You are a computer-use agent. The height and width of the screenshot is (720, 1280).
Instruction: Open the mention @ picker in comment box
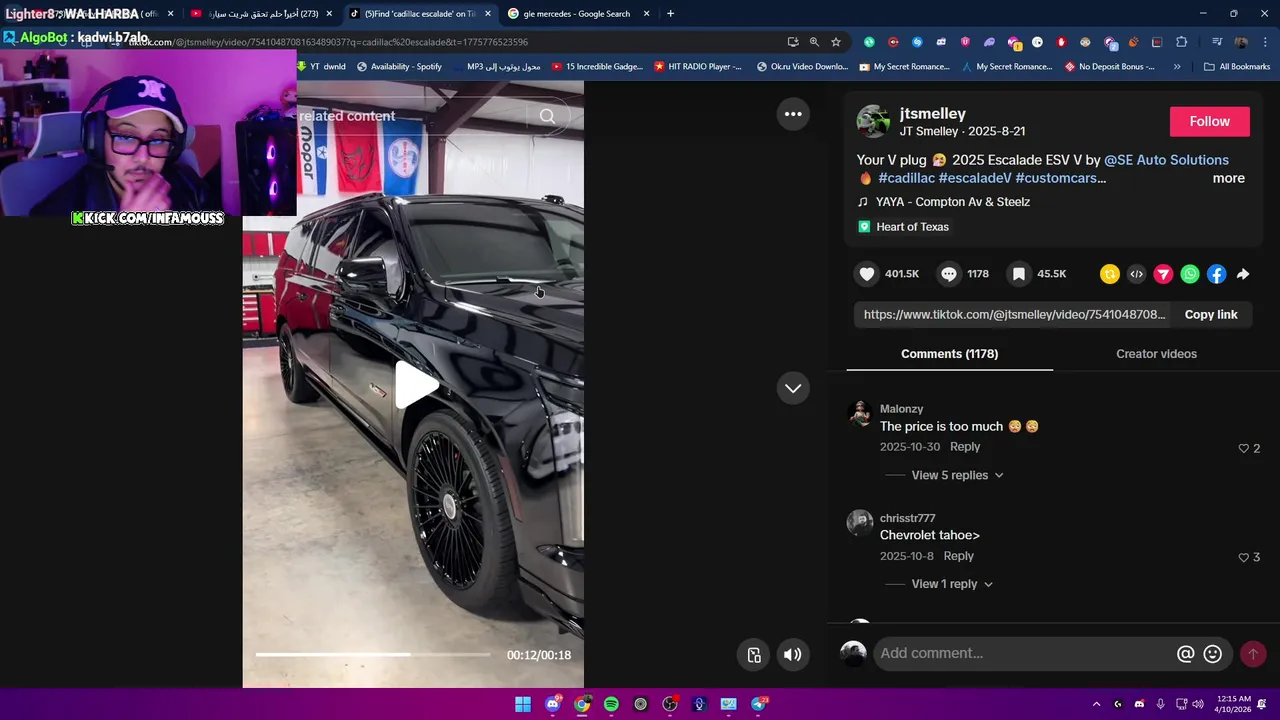pyautogui.click(x=1186, y=654)
